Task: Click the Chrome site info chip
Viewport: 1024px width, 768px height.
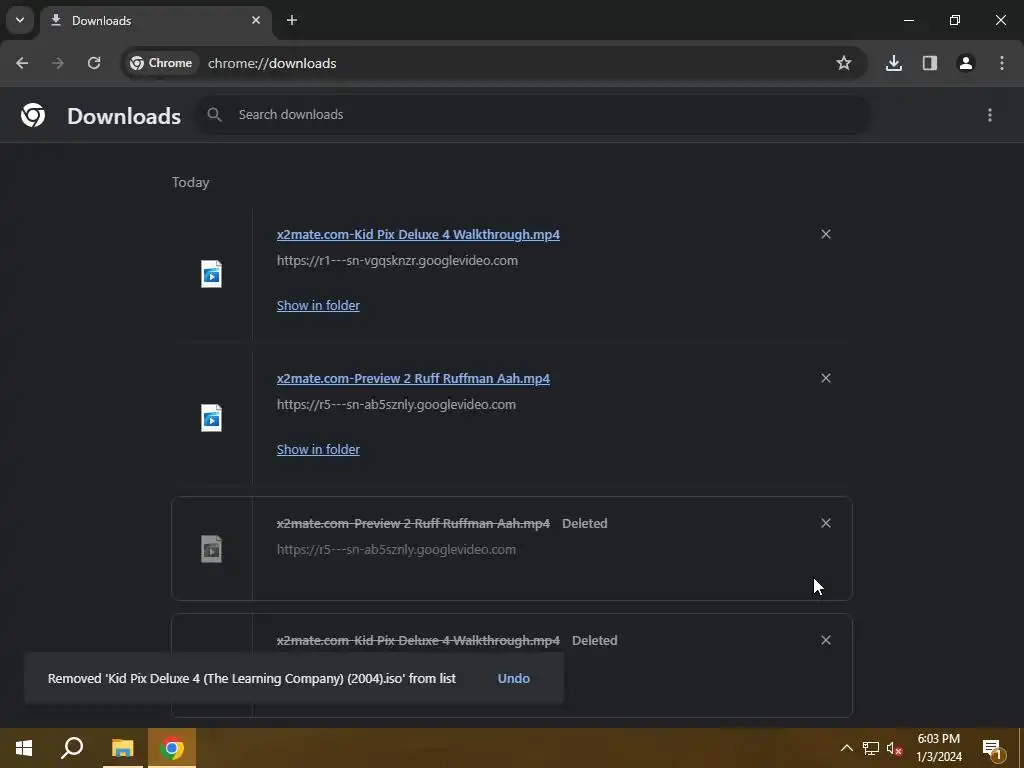Action: pos(161,63)
